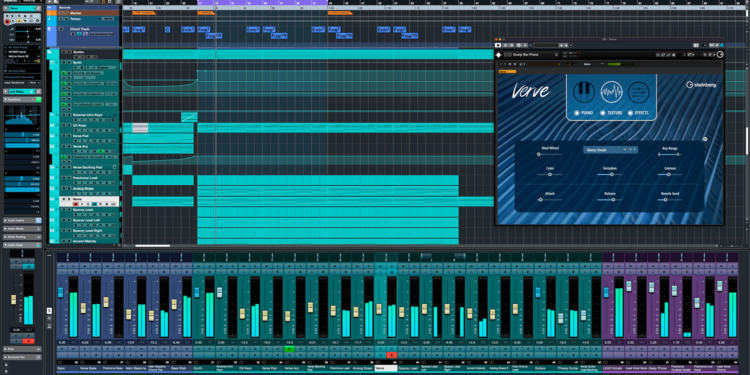This screenshot has height=375, width=750.
Task: Click Lofi Piano instrument slot in Inspector
Action: 22,91
